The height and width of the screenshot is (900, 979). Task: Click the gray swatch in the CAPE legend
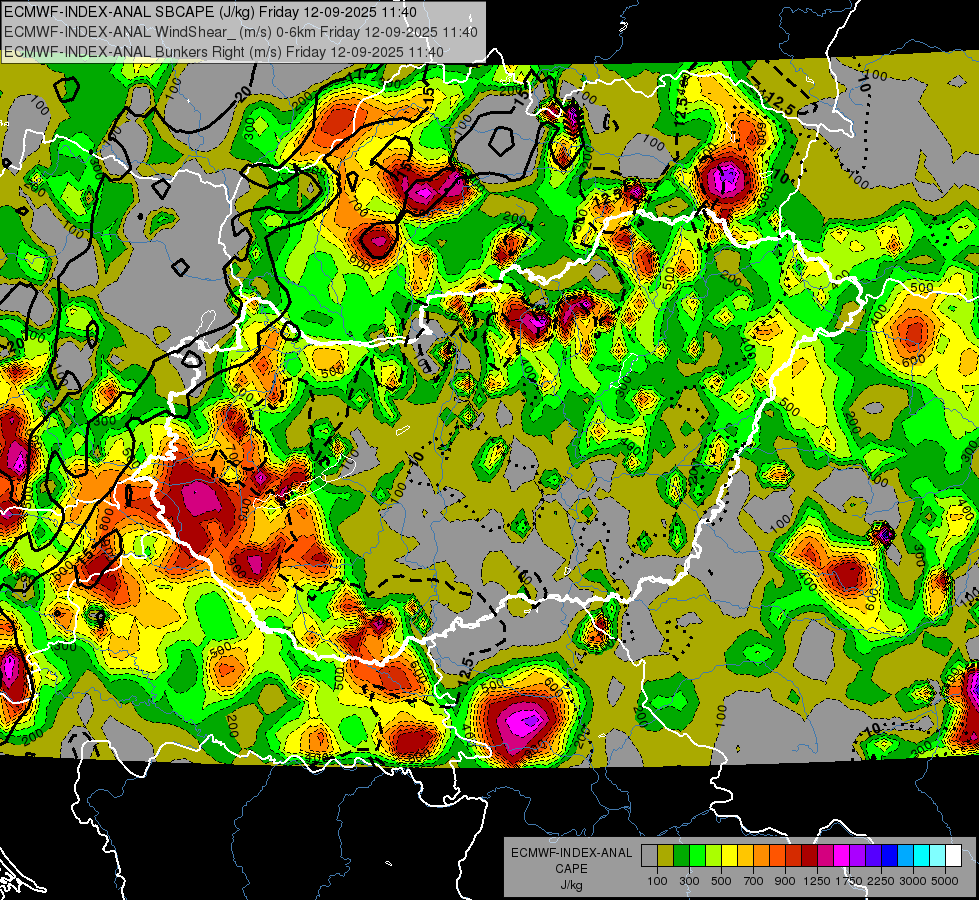click(x=649, y=856)
